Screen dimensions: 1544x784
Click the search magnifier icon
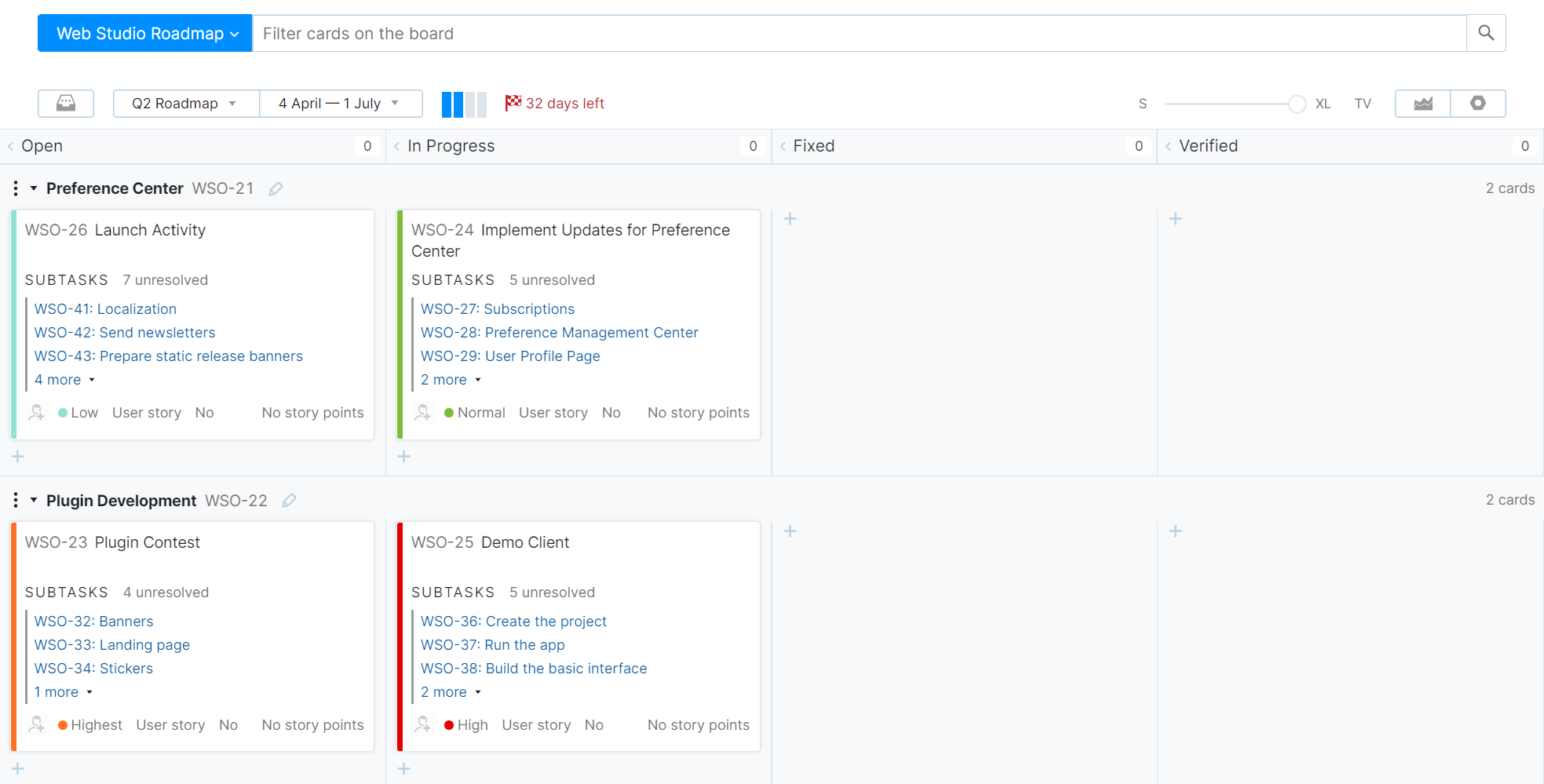pos(1485,33)
